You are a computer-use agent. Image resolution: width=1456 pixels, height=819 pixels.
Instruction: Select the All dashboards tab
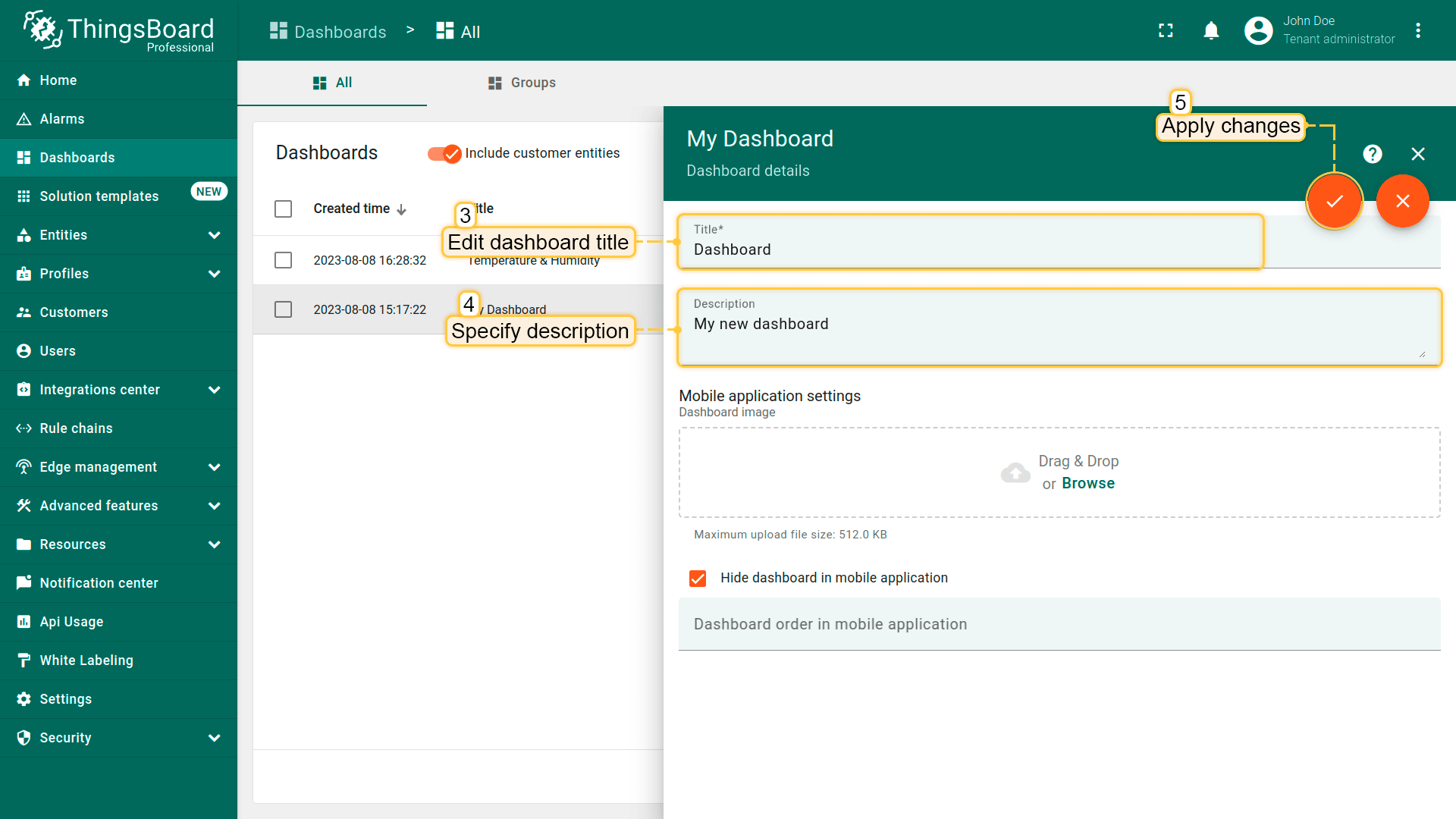[x=332, y=83]
